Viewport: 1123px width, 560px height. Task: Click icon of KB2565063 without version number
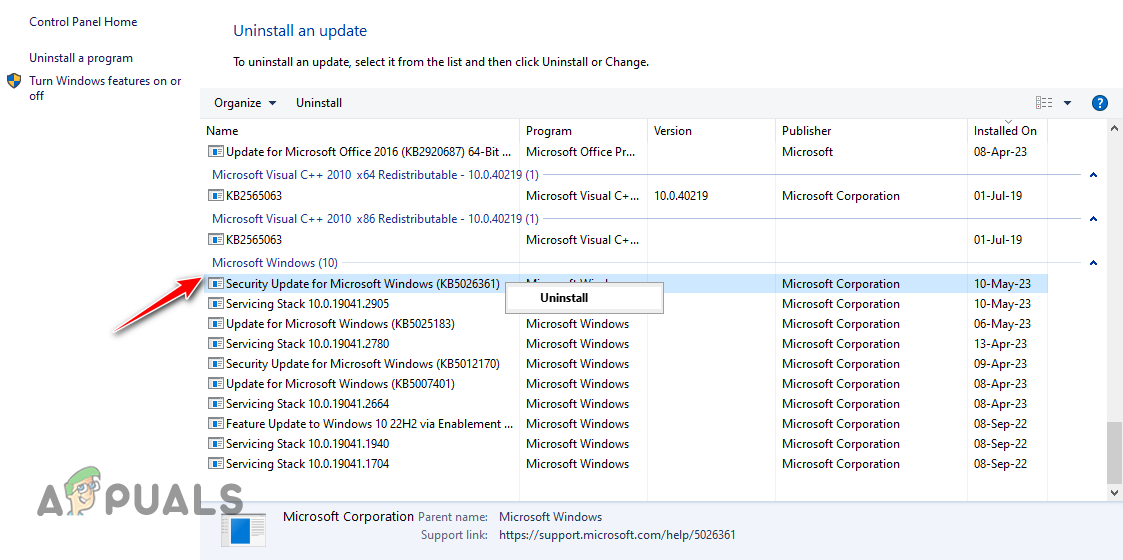216,240
